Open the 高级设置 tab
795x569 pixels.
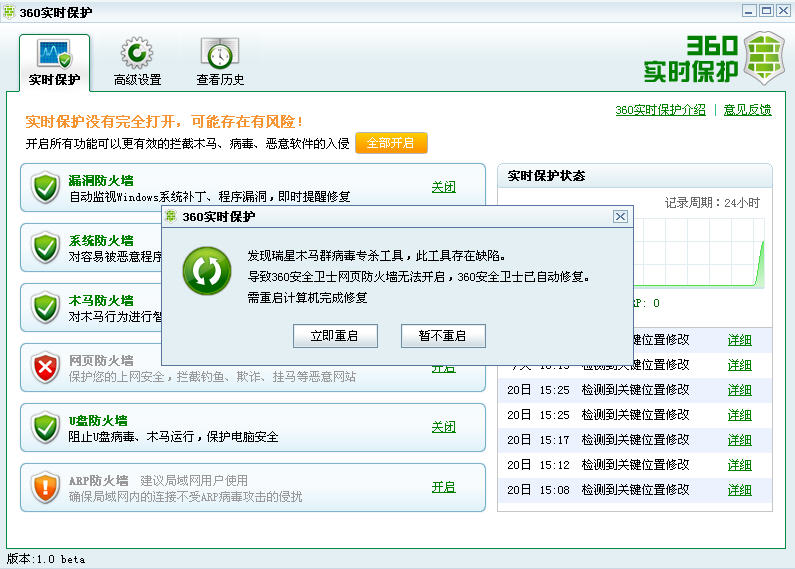tap(137, 63)
